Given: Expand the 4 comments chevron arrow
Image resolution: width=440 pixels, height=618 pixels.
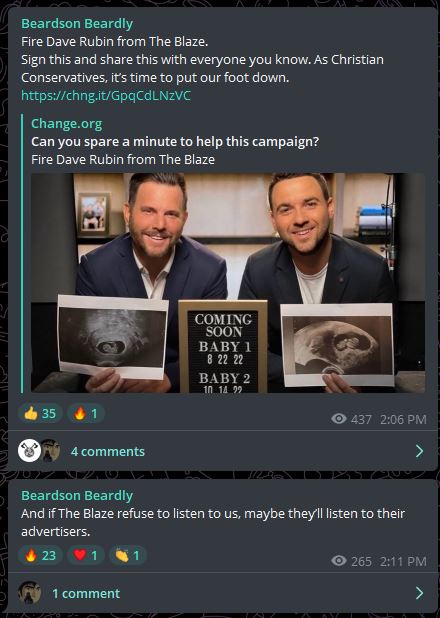Looking at the screenshot, I should point(419,451).
